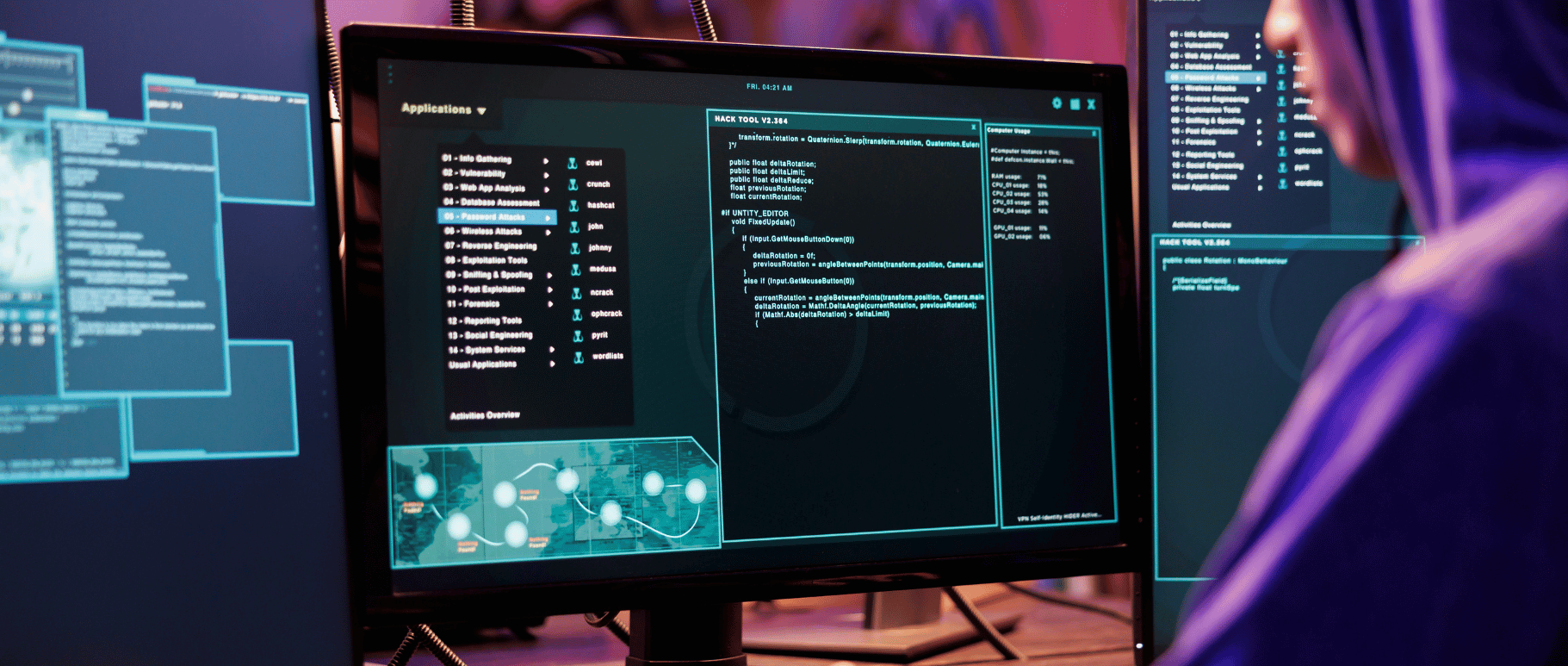Select 12 - Reporting Tools menu entry

[485, 321]
